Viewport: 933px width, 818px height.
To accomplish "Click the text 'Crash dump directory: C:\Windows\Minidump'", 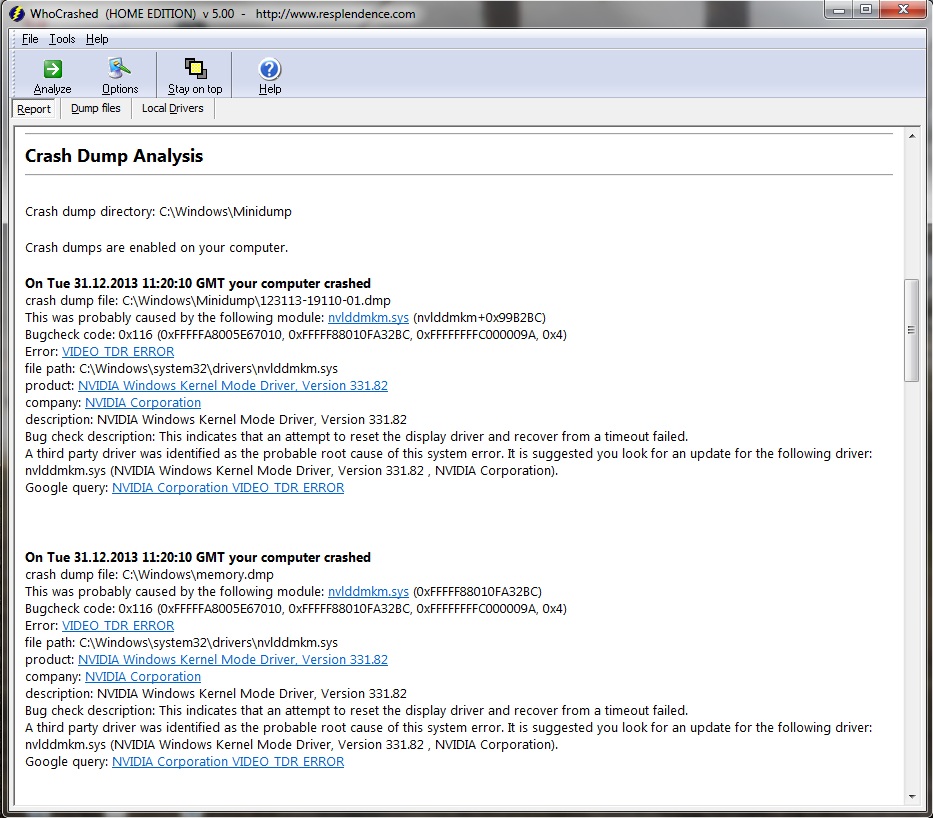I will pyautogui.click(x=158, y=212).
